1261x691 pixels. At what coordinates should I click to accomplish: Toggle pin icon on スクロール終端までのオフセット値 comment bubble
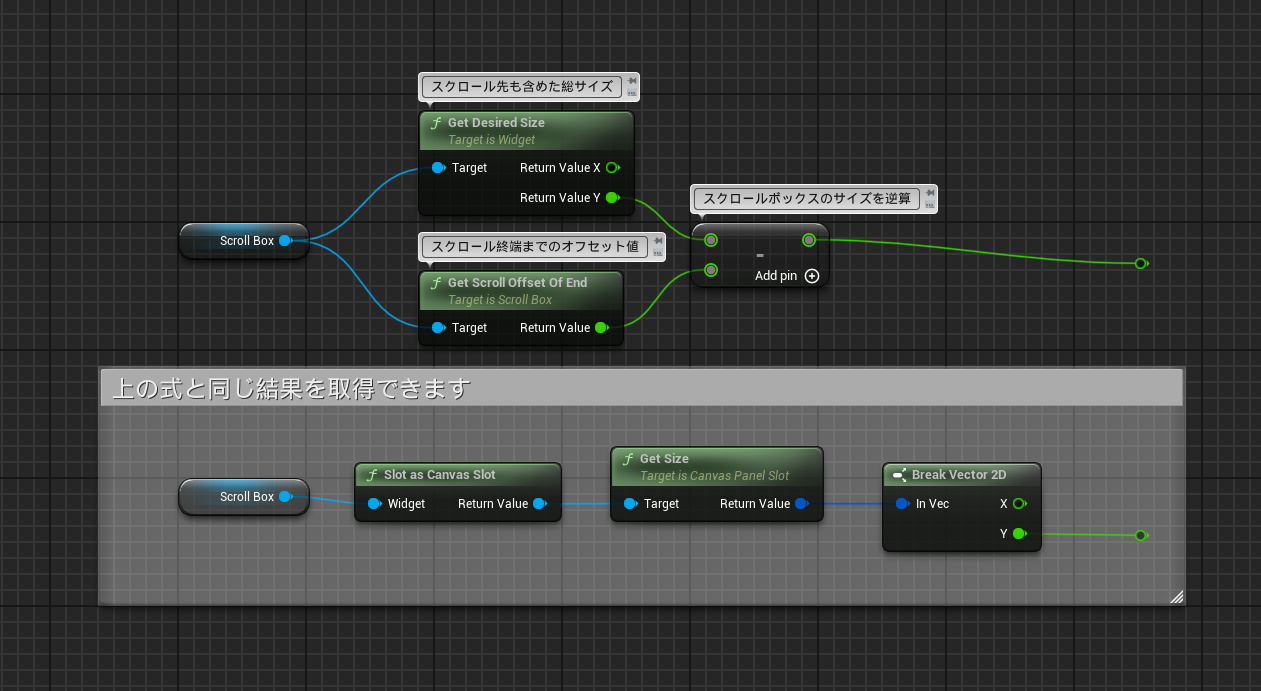click(x=657, y=240)
